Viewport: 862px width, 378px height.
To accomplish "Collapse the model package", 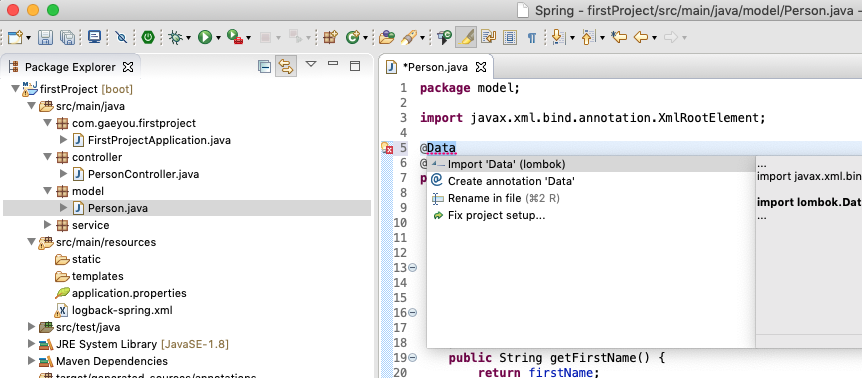I will point(47,191).
